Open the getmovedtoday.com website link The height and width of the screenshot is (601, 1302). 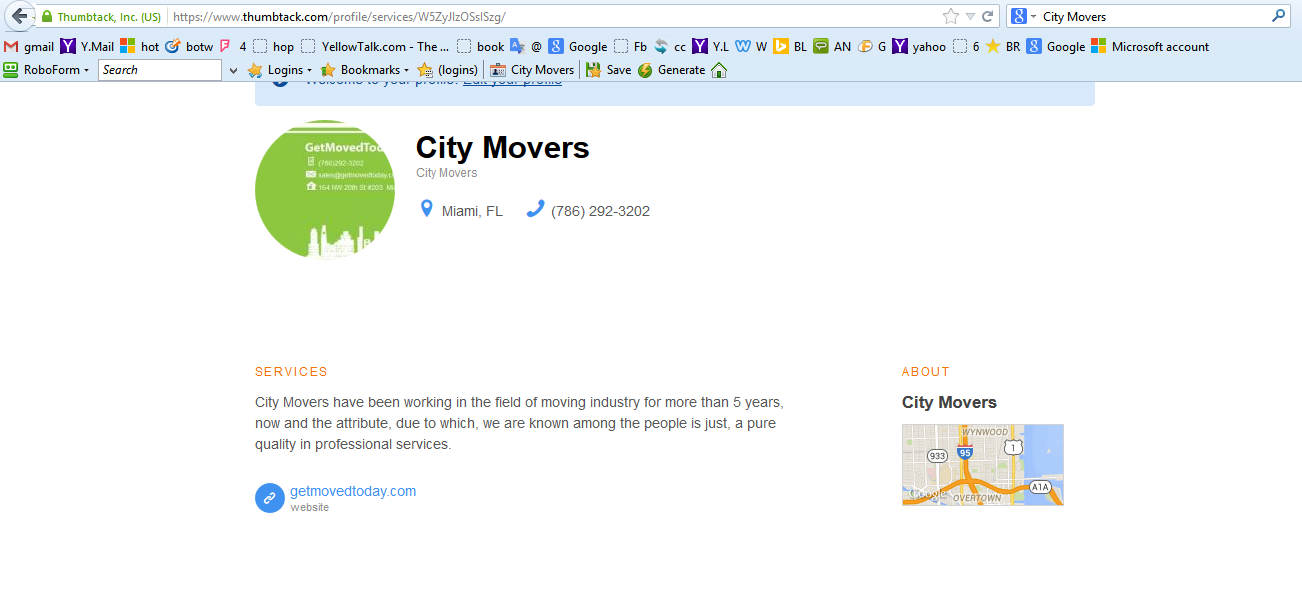pos(353,491)
